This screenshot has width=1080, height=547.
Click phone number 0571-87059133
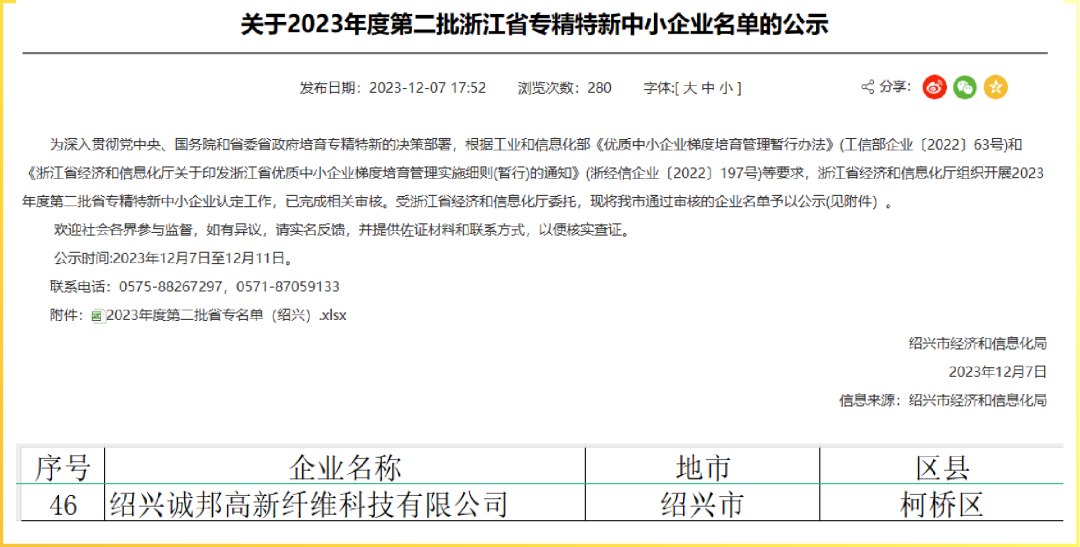288,287
